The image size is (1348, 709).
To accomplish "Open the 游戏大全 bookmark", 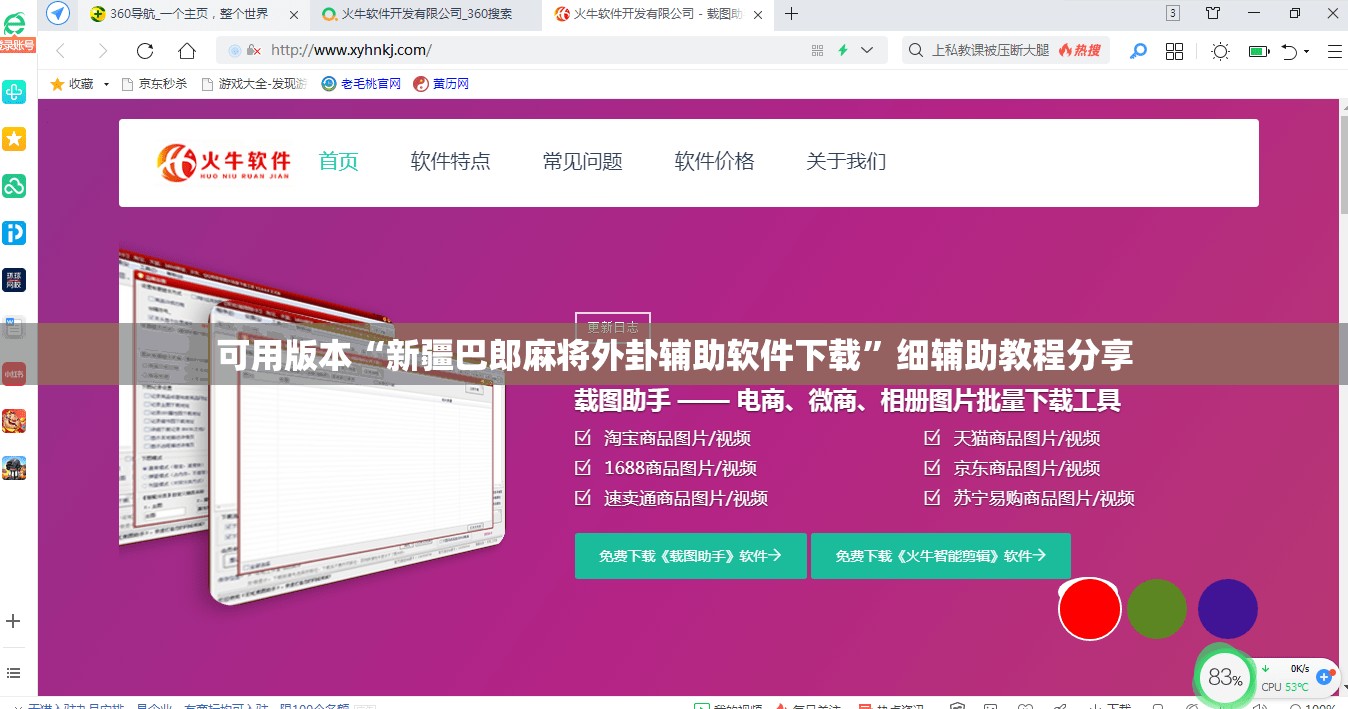I will click(x=254, y=84).
